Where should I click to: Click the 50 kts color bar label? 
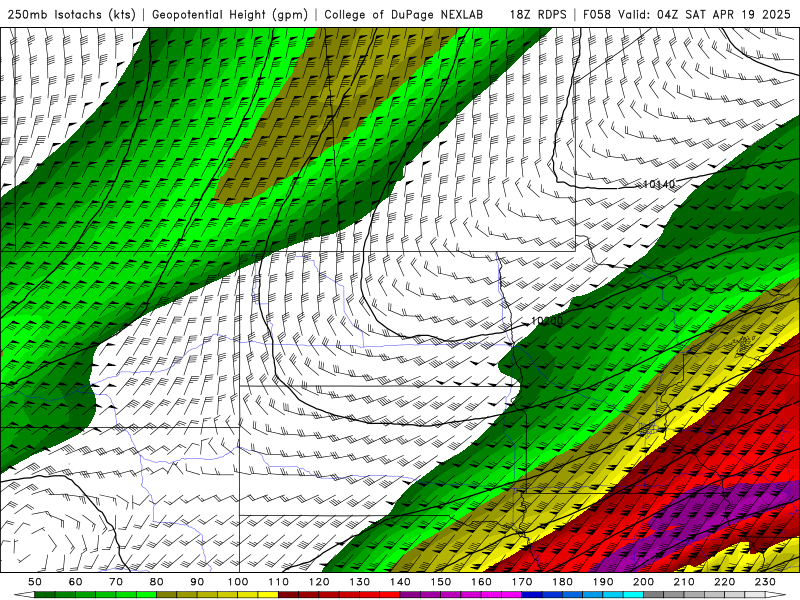35,582
